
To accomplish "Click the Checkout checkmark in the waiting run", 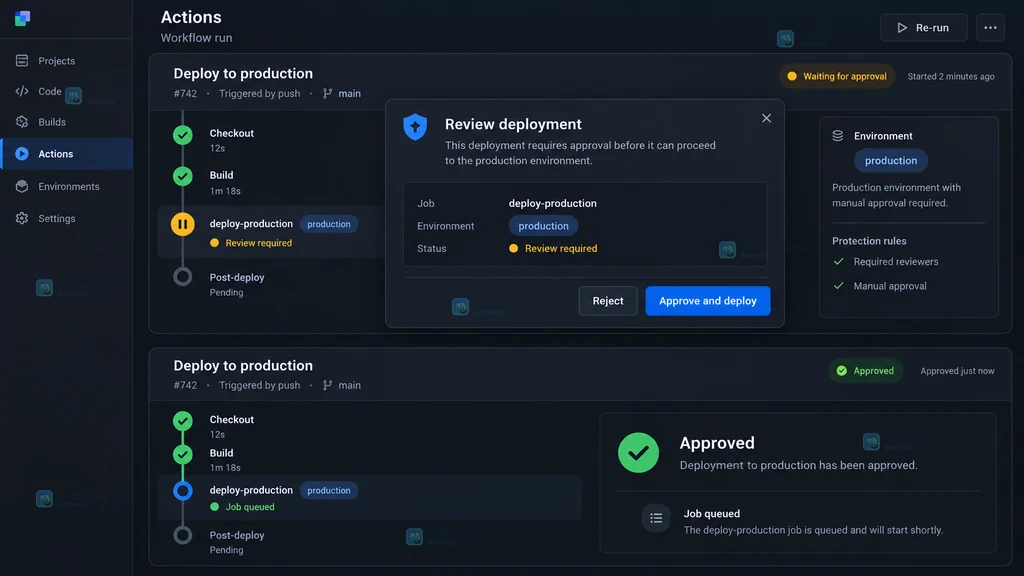I will (183, 135).
